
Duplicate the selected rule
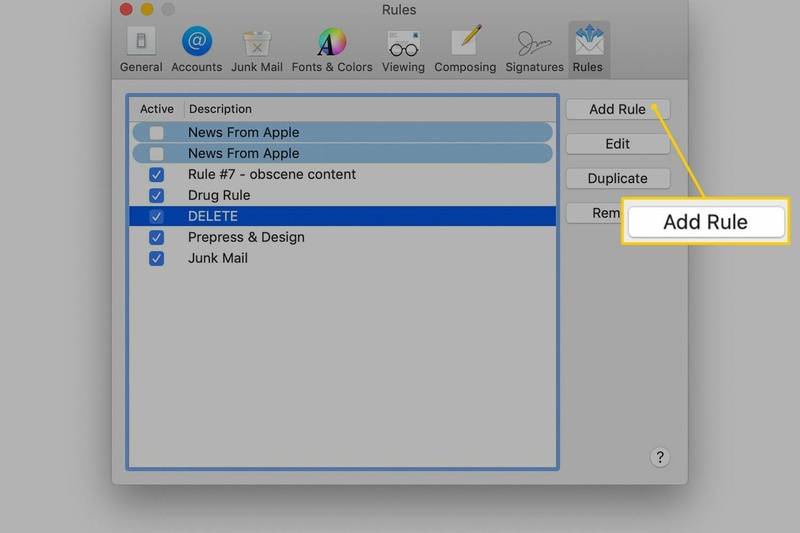617,179
